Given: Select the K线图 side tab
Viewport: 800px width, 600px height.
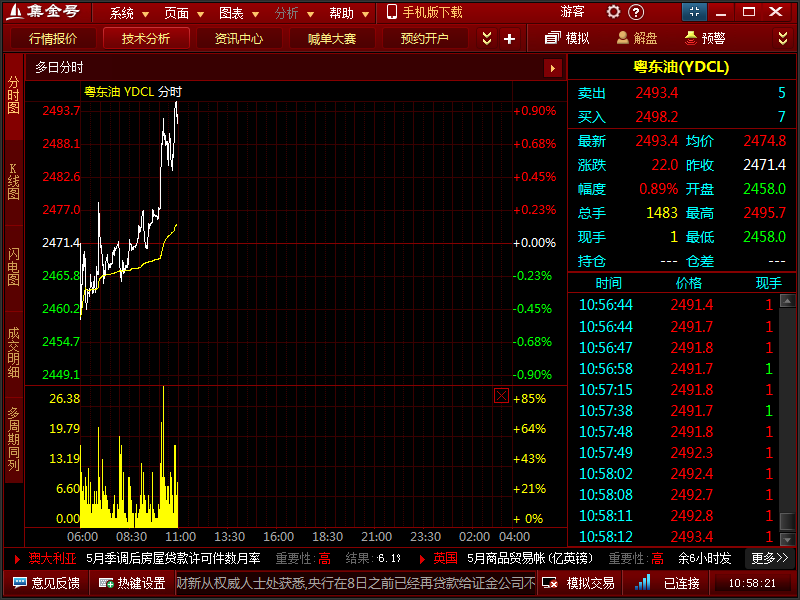Looking at the screenshot, I should pos(14,182).
